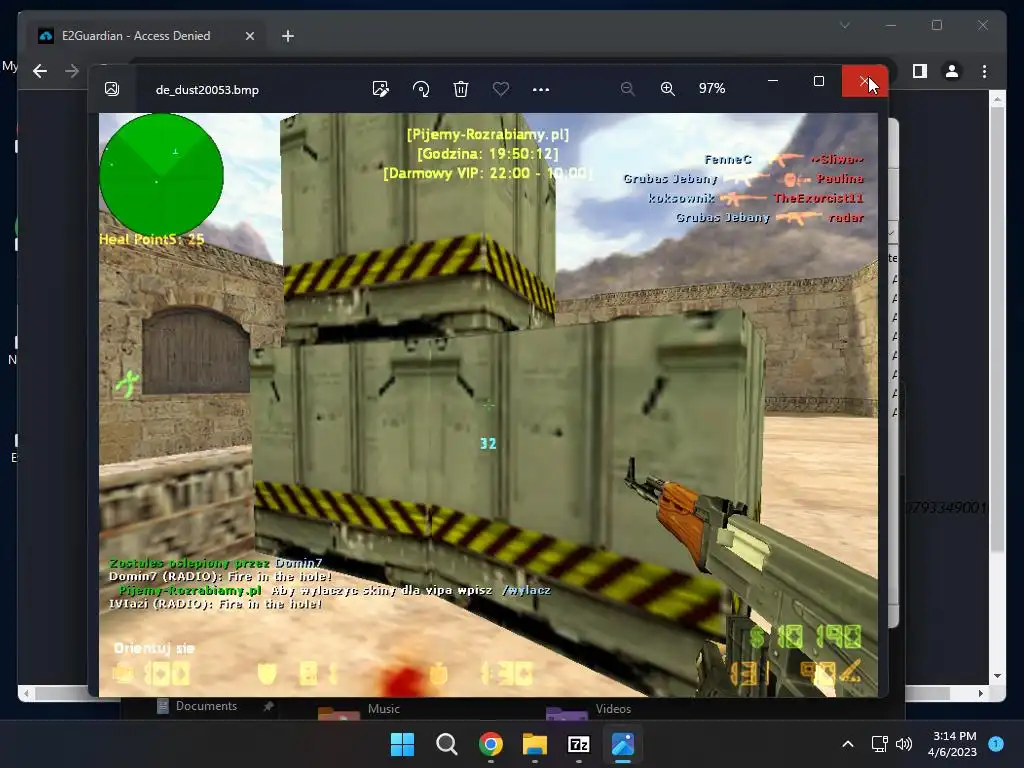Screen dimensions: 1024x768
Task: Maximize the Photos window
Action: click(x=818, y=81)
